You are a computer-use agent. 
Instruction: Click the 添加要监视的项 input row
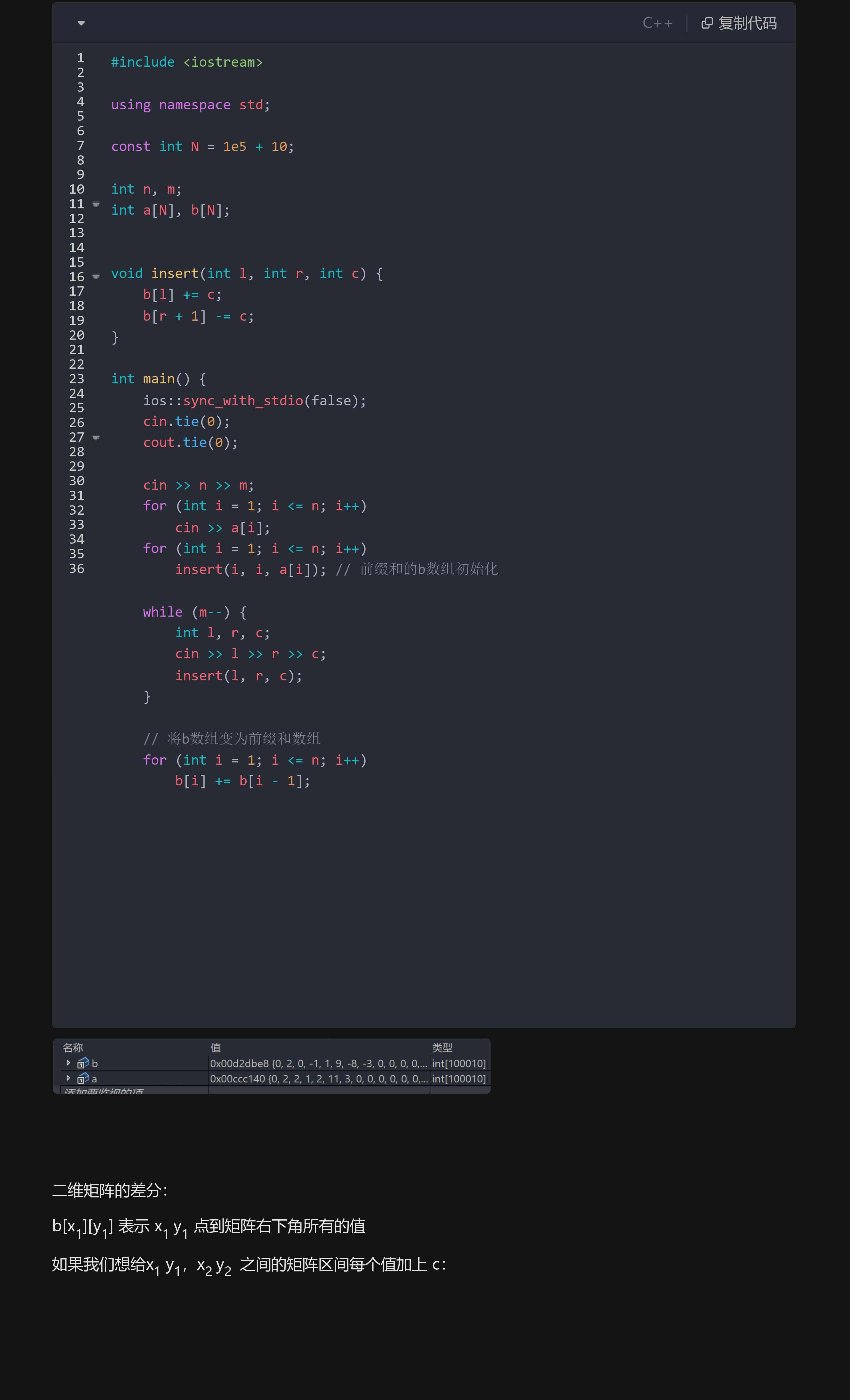click(104, 1091)
